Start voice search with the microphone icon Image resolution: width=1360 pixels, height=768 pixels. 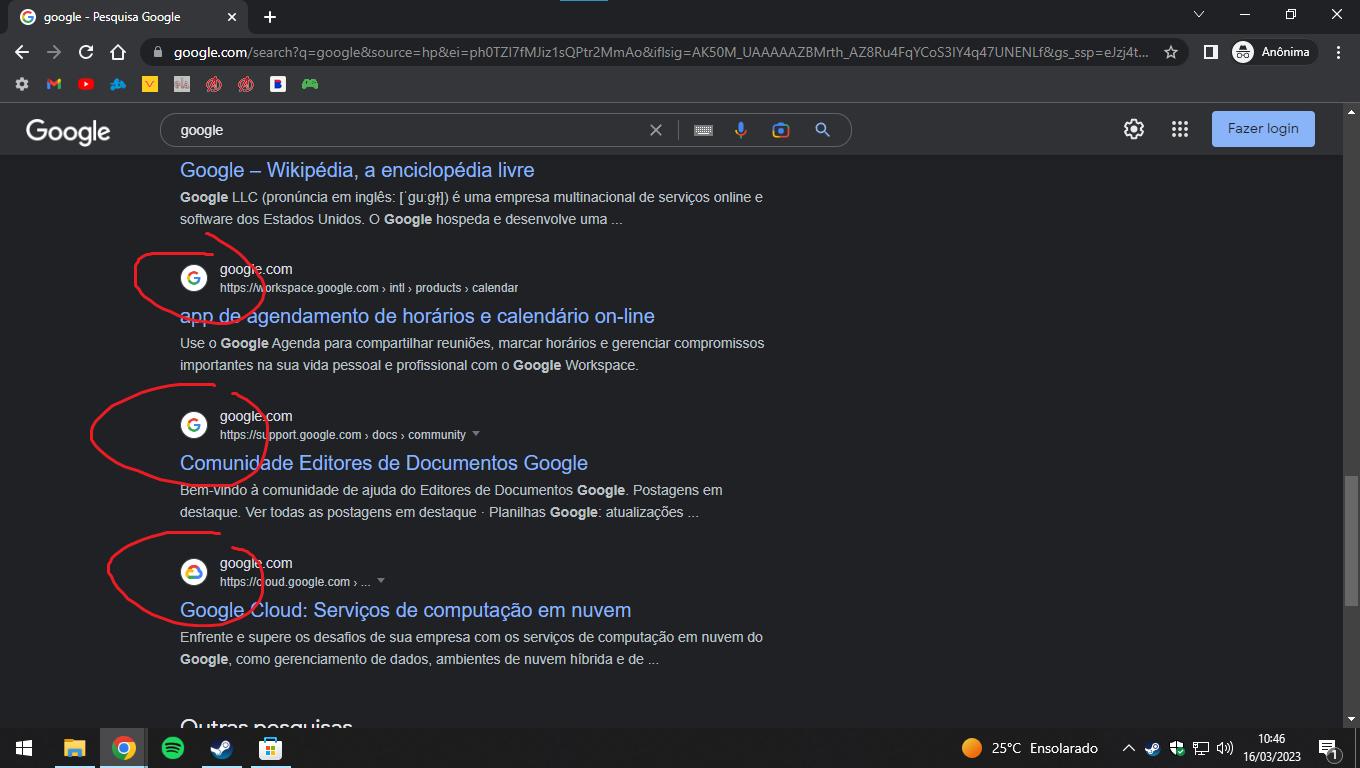[x=741, y=130]
